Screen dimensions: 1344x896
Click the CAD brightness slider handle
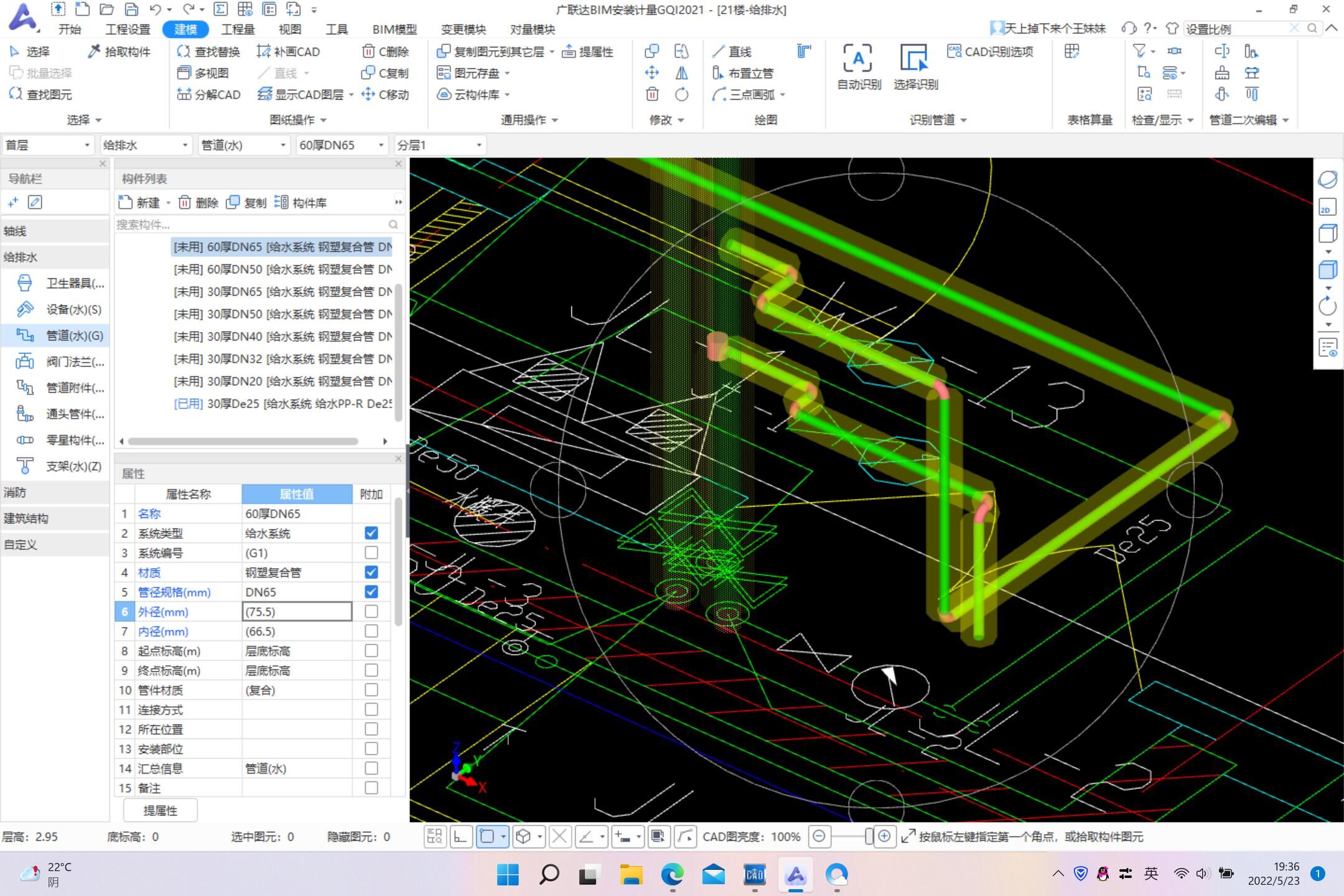[x=869, y=837]
